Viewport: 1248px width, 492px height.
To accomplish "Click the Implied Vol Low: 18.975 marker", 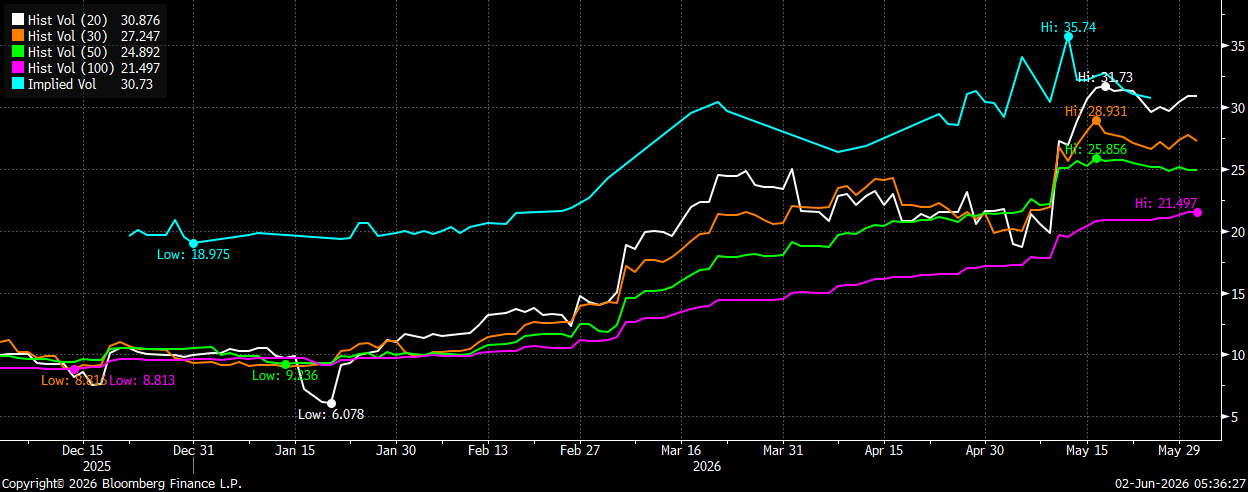I will (x=193, y=243).
